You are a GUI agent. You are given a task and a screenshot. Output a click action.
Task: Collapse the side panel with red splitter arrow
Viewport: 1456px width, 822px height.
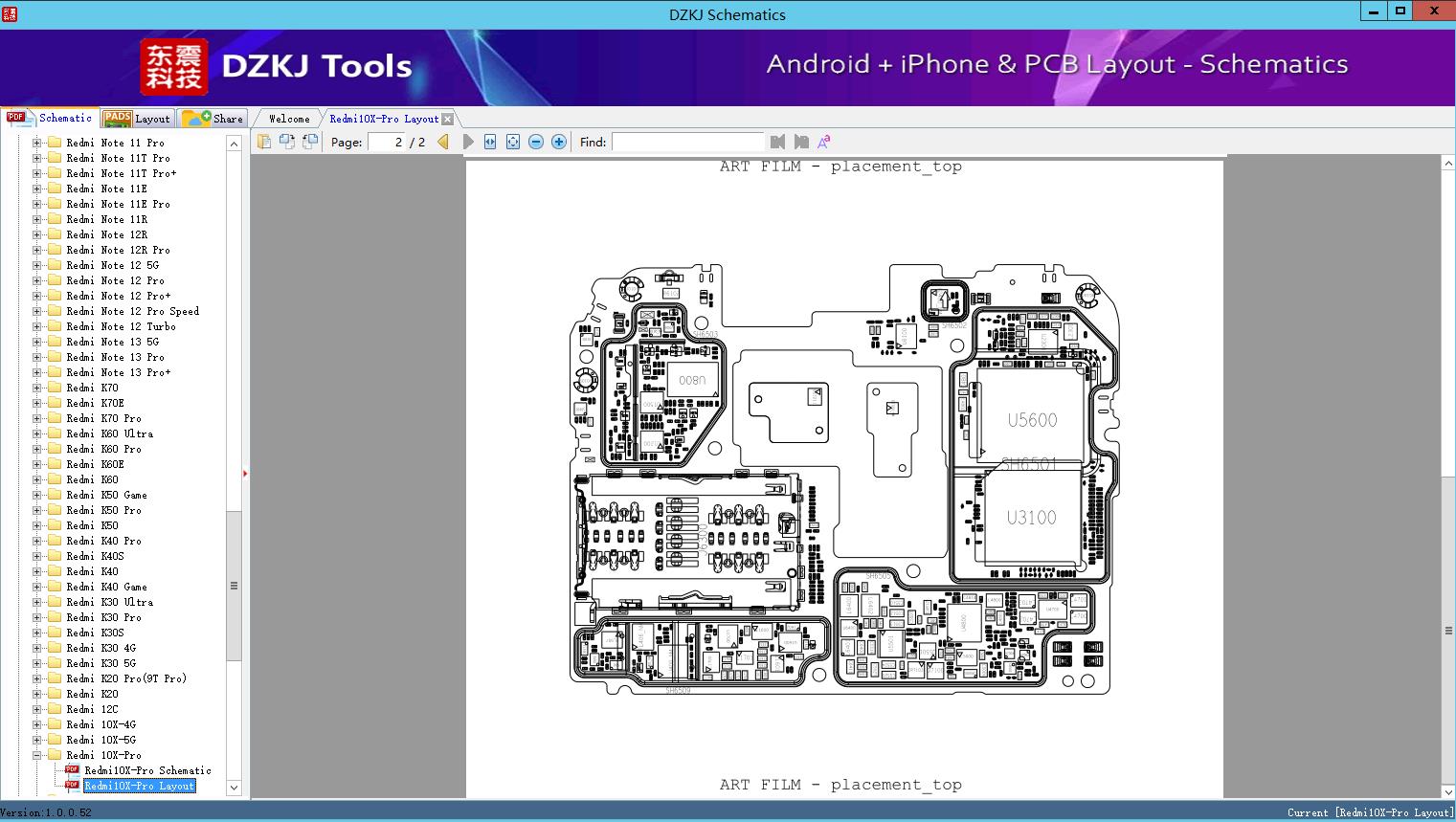pyautogui.click(x=245, y=473)
